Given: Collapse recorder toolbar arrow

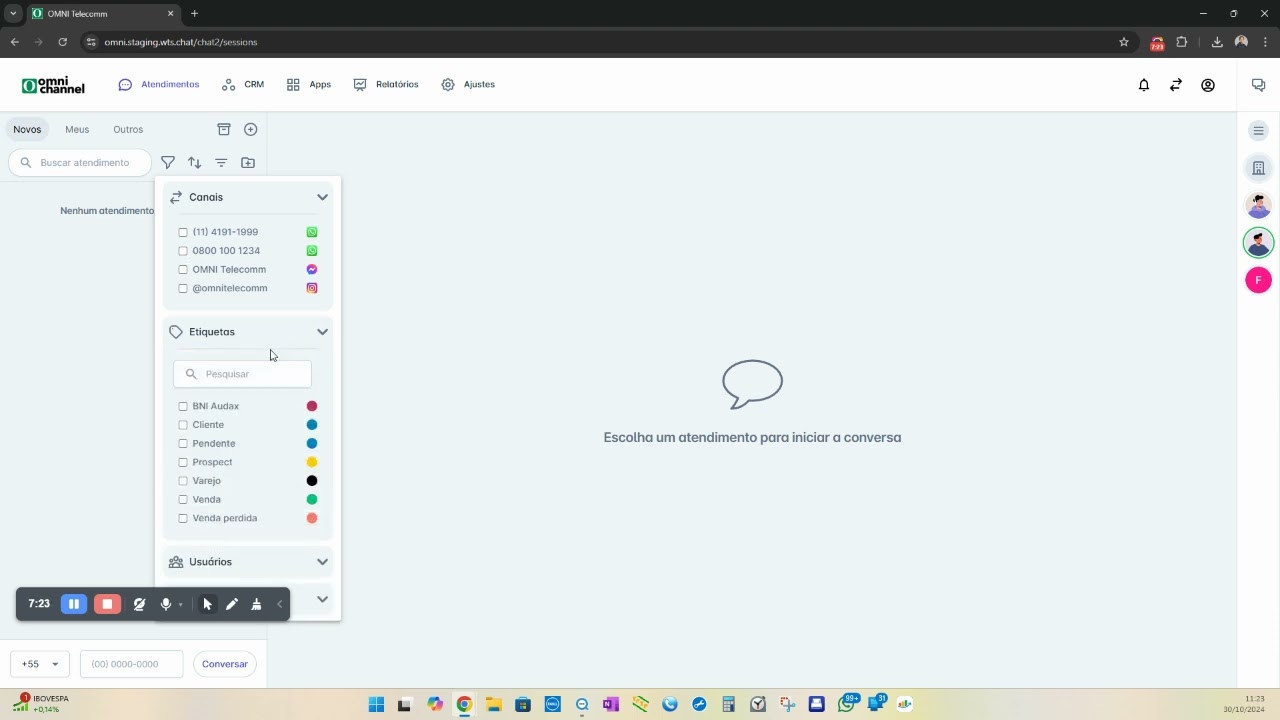Looking at the screenshot, I should point(280,604).
